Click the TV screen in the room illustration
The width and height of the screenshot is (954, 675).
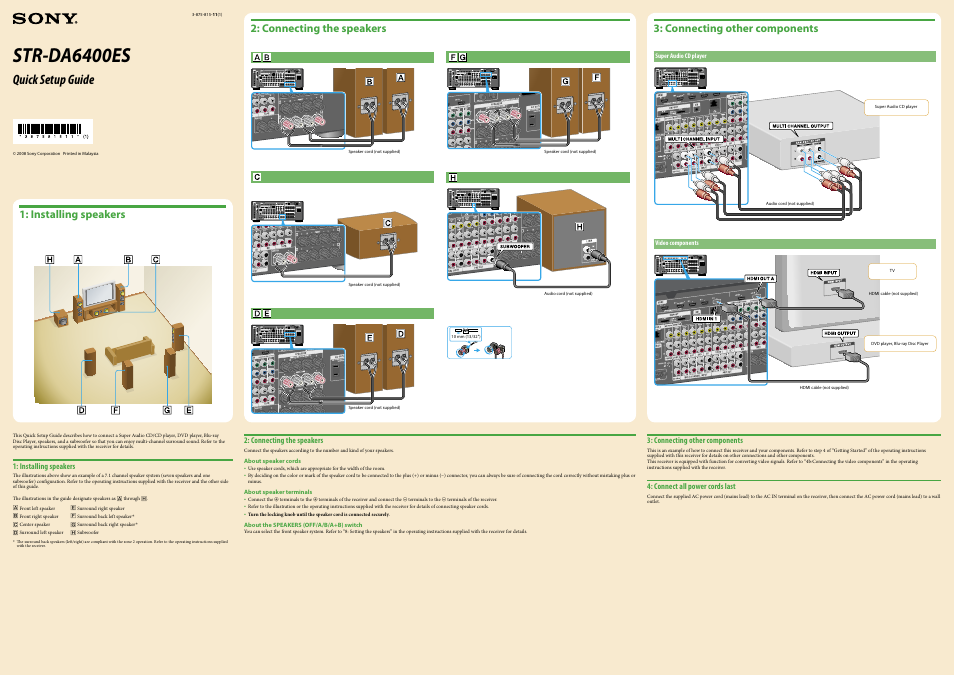click(x=99, y=294)
